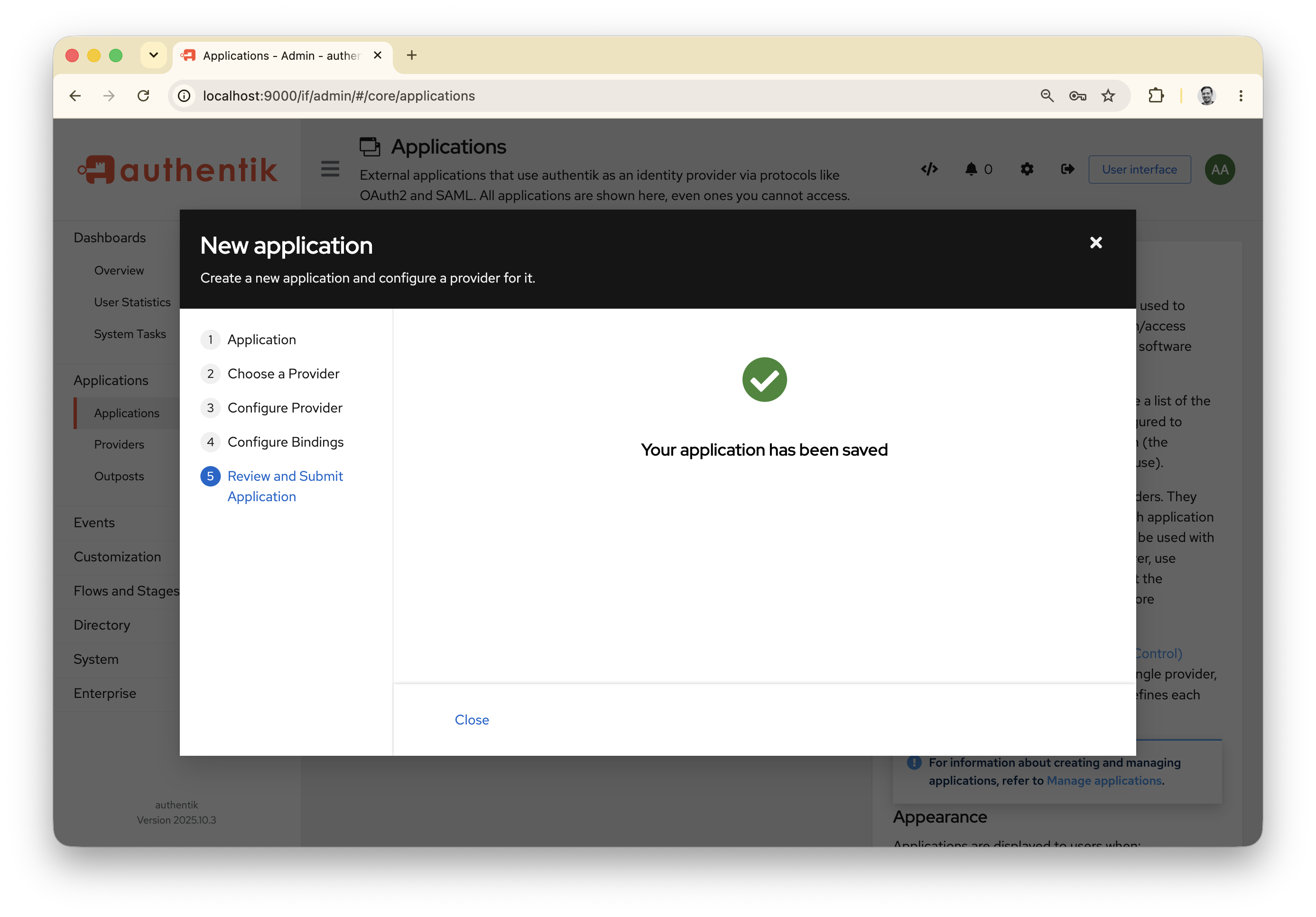Open the AA user avatar
The image size is (1316, 917).
click(1219, 170)
